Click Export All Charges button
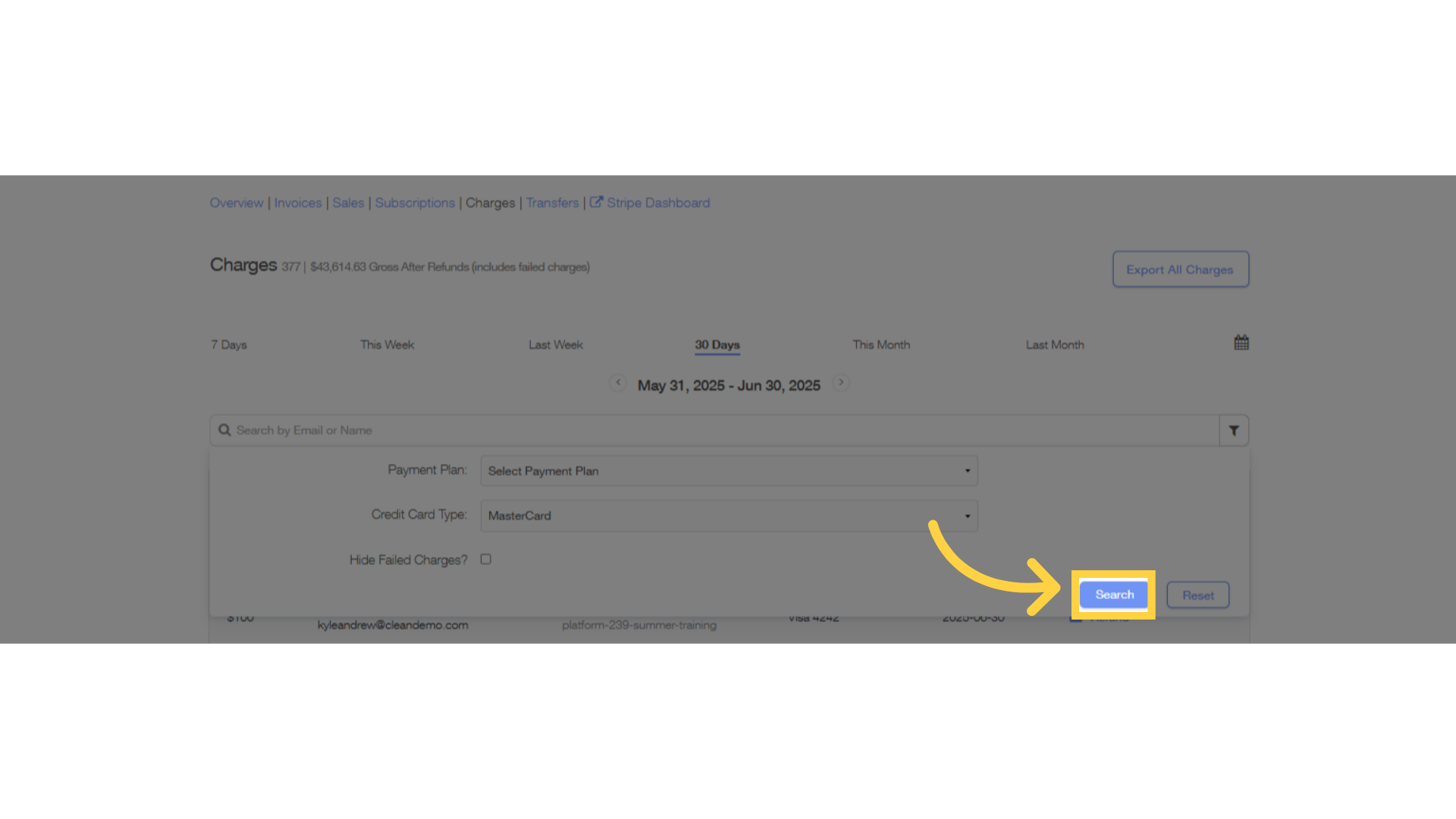Screen dimensions: 1456x819 1181,269
